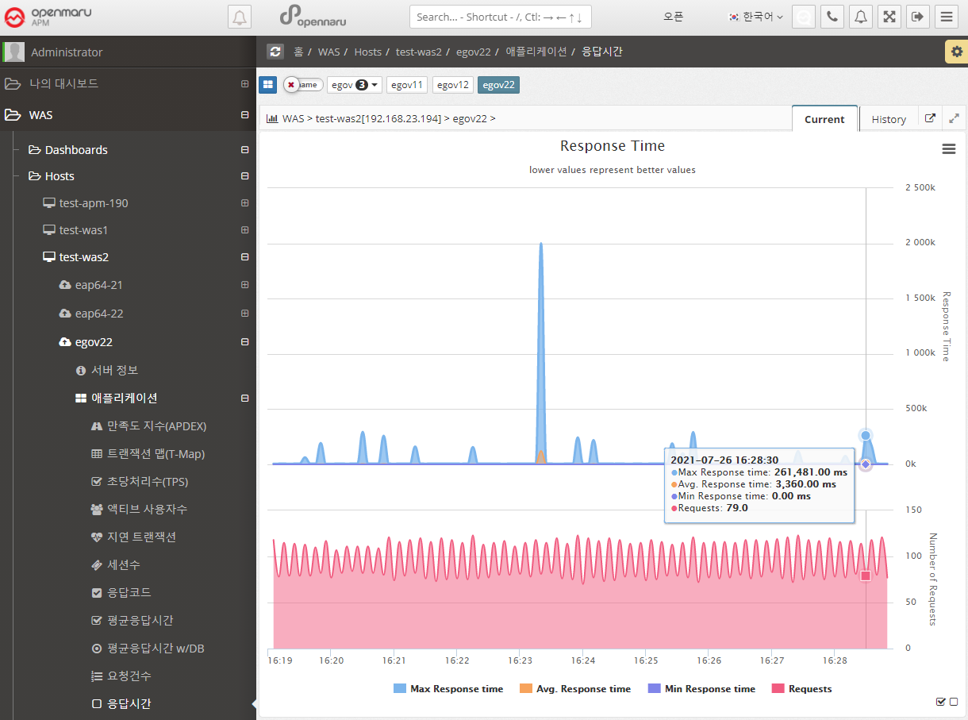Open the yellow settings gear

pyautogui.click(x=956, y=52)
